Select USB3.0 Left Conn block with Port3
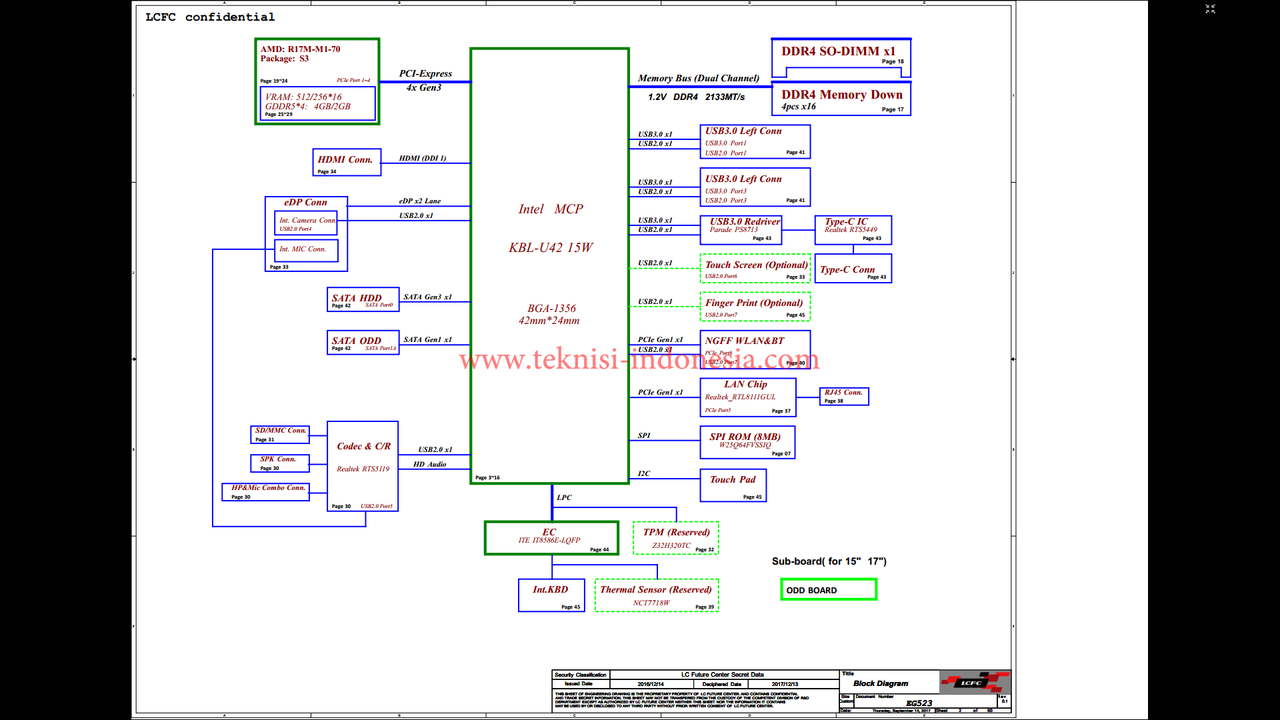1280x720 pixels. click(755, 189)
